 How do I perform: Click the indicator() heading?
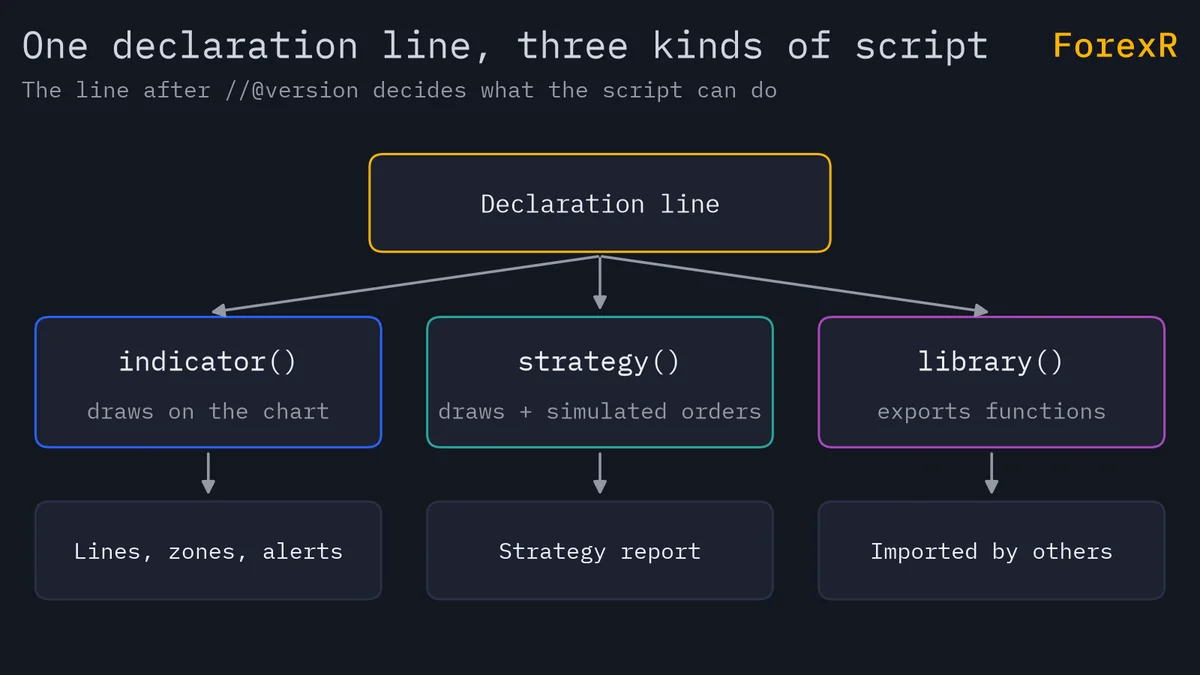click(x=208, y=361)
